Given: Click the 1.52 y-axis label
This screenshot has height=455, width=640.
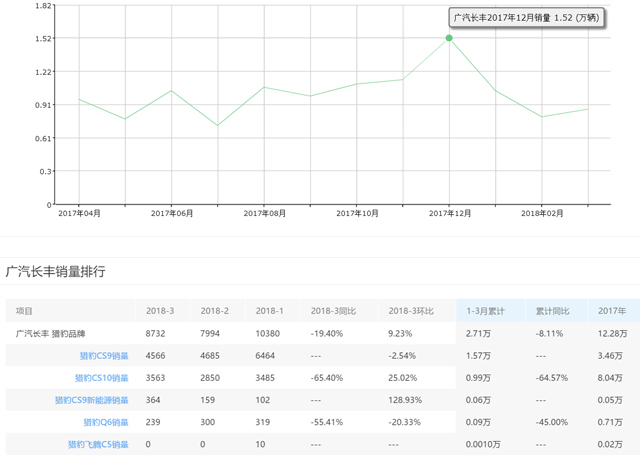Looking at the screenshot, I should (43, 39).
